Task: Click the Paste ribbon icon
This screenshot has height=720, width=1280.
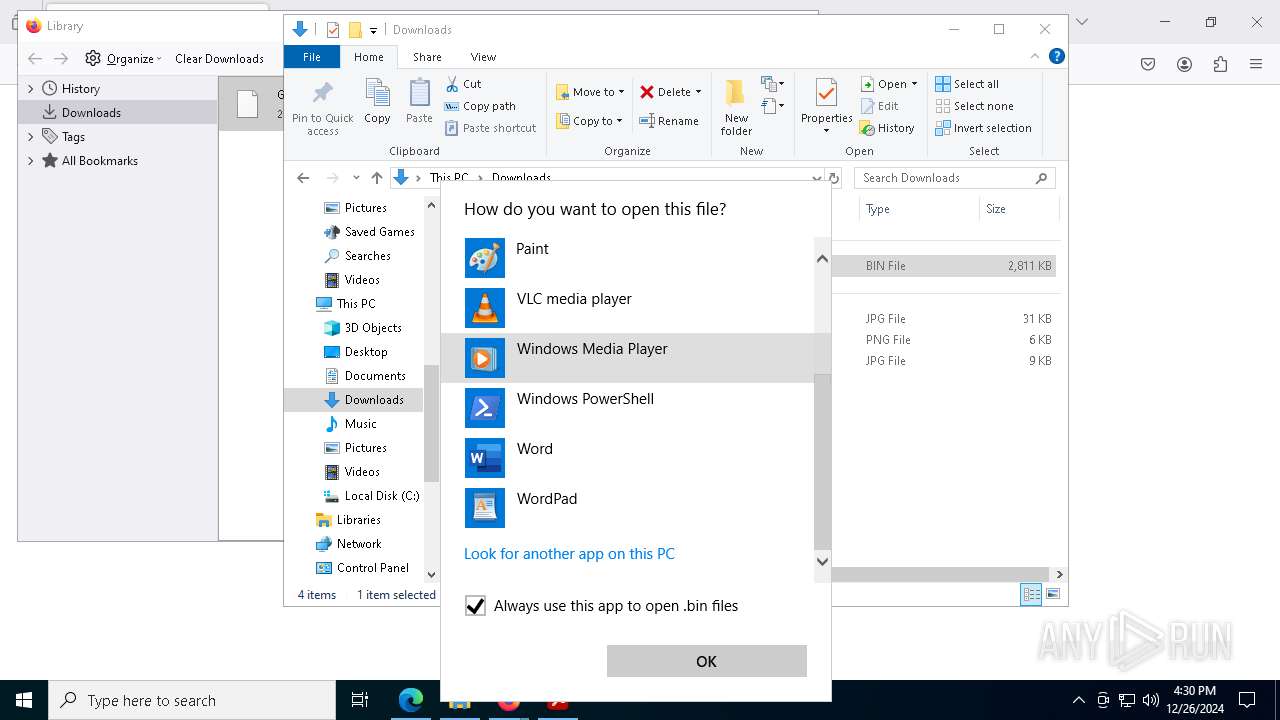Action: pyautogui.click(x=419, y=102)
